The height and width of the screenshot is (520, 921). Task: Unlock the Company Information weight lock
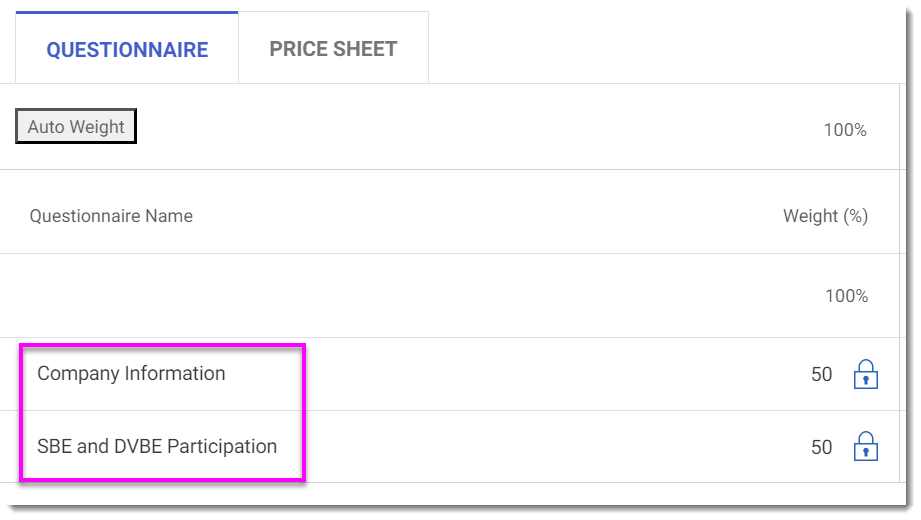pos(865,375)
